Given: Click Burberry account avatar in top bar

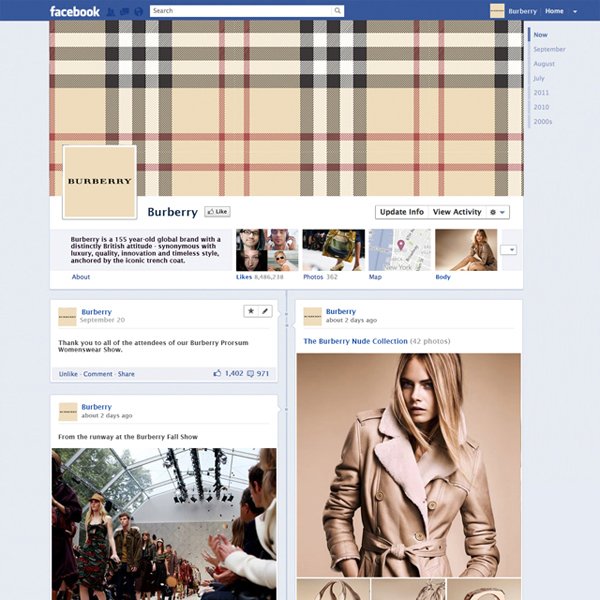Looking at the screenshot, I should [497, 11].
